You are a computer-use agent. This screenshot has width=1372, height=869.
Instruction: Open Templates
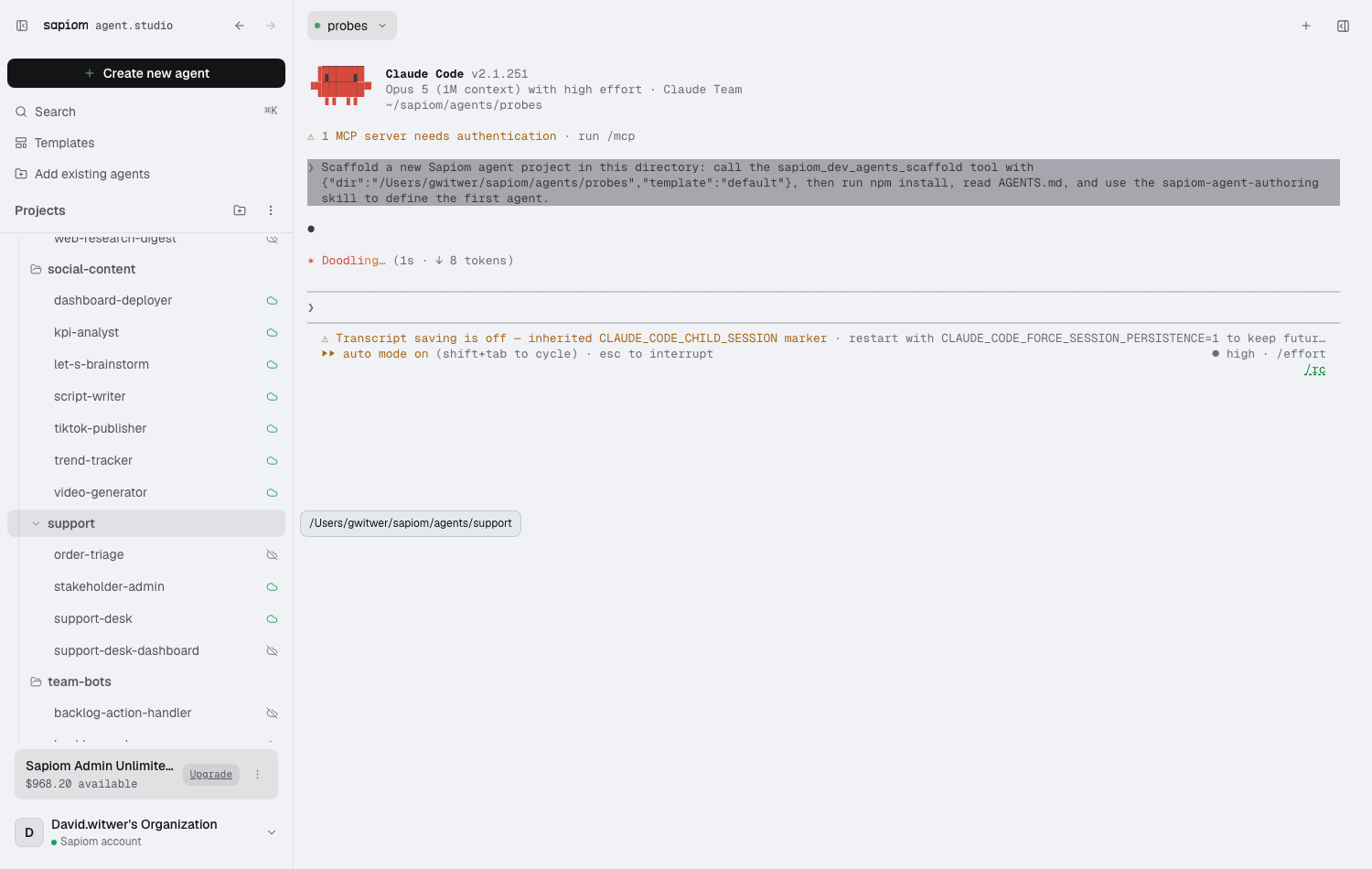coord(146,143)
